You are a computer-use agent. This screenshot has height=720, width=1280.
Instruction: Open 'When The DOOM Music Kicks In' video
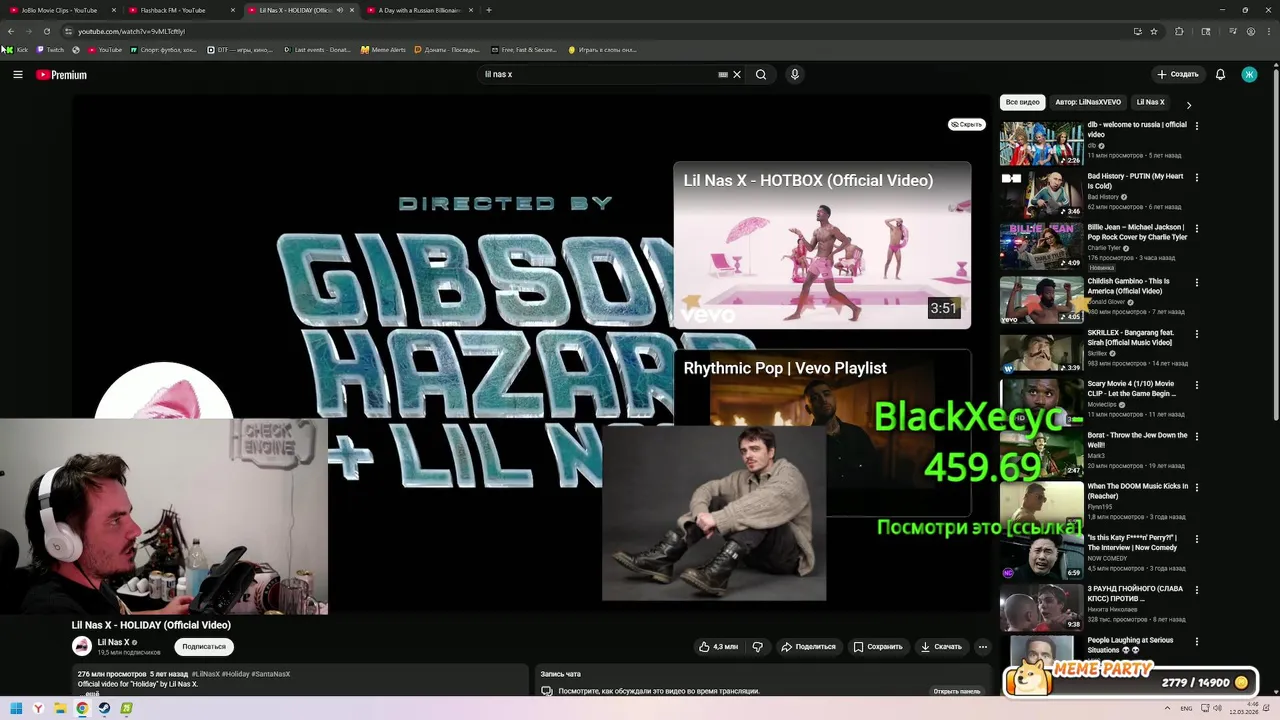coord(1138,491)
